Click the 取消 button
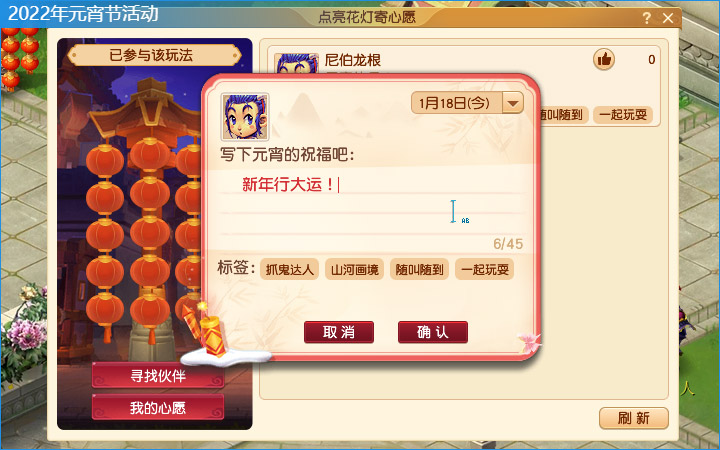 click(339, 332)
